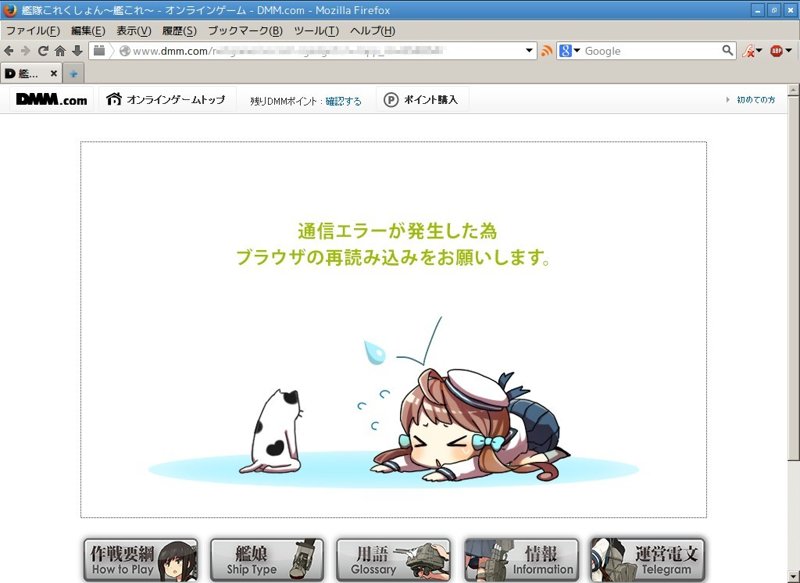
Task: Click the vertical scrollbar thumb
Action: 793,278
